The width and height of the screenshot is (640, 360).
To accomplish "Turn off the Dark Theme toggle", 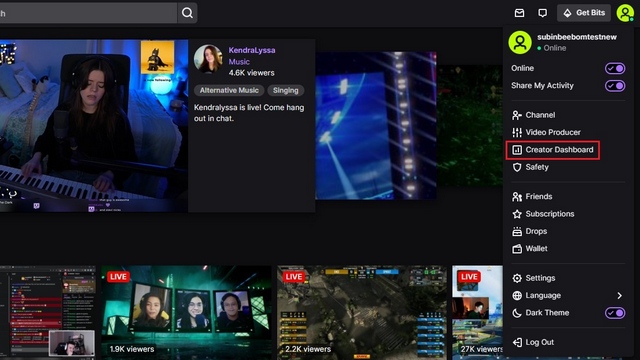I will [615, 313].
